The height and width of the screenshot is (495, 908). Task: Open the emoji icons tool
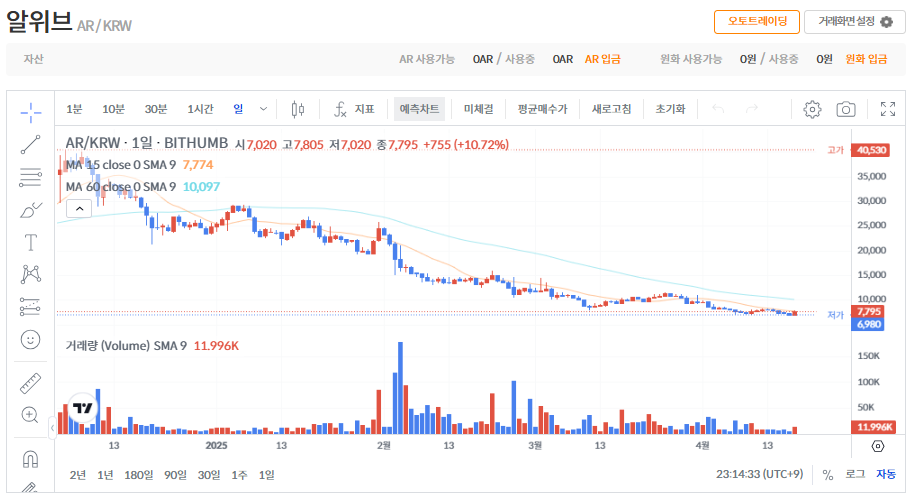pyautogui.click(x=31, y=339)
